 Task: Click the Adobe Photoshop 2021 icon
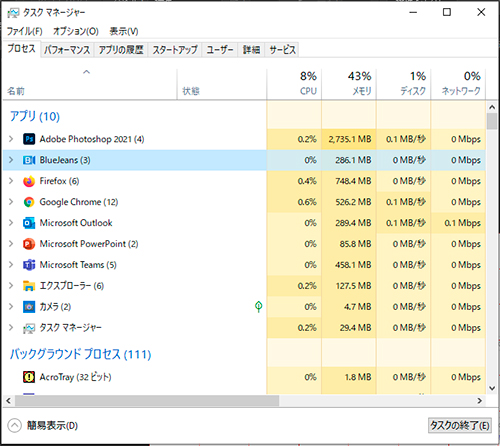(x=29, y=139)
